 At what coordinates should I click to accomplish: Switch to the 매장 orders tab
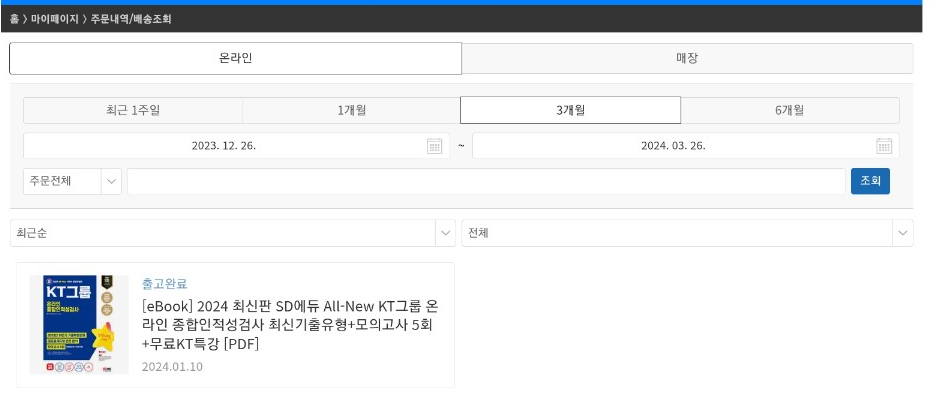coord(687,58)
